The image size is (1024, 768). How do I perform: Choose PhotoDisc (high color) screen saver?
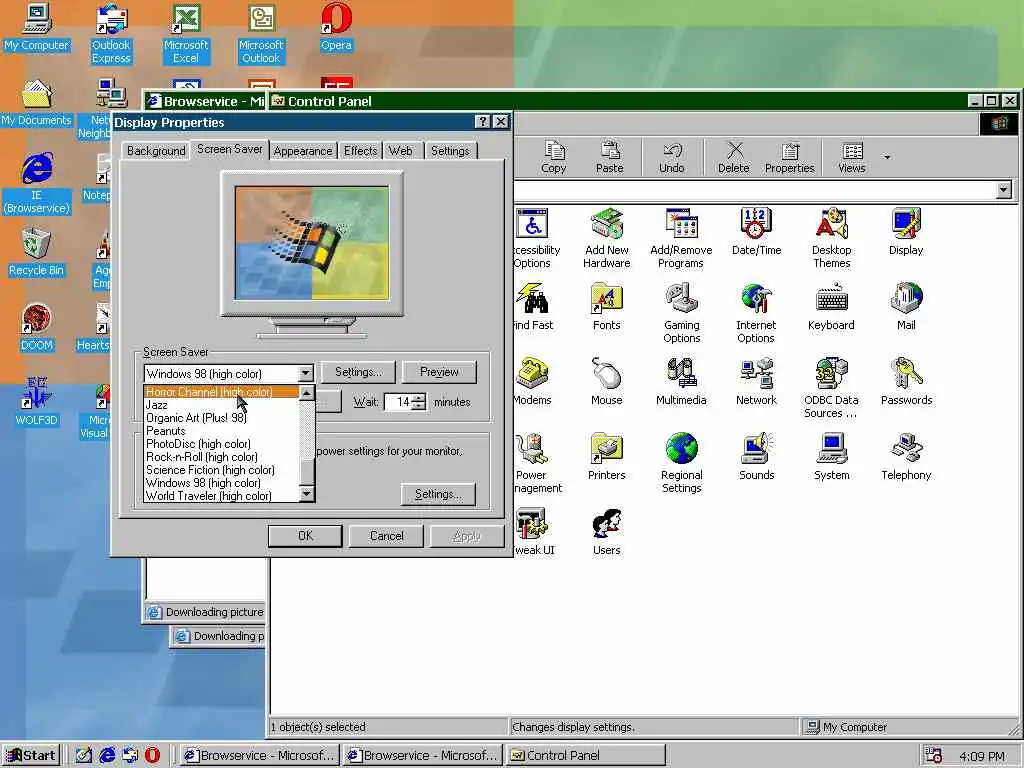coord(221,444)
